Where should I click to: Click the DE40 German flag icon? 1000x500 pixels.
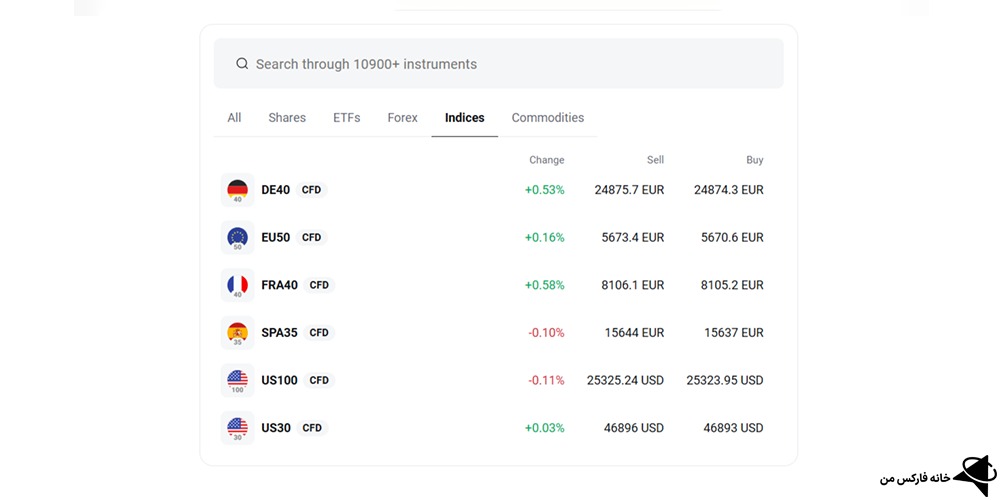coord(237,189)
